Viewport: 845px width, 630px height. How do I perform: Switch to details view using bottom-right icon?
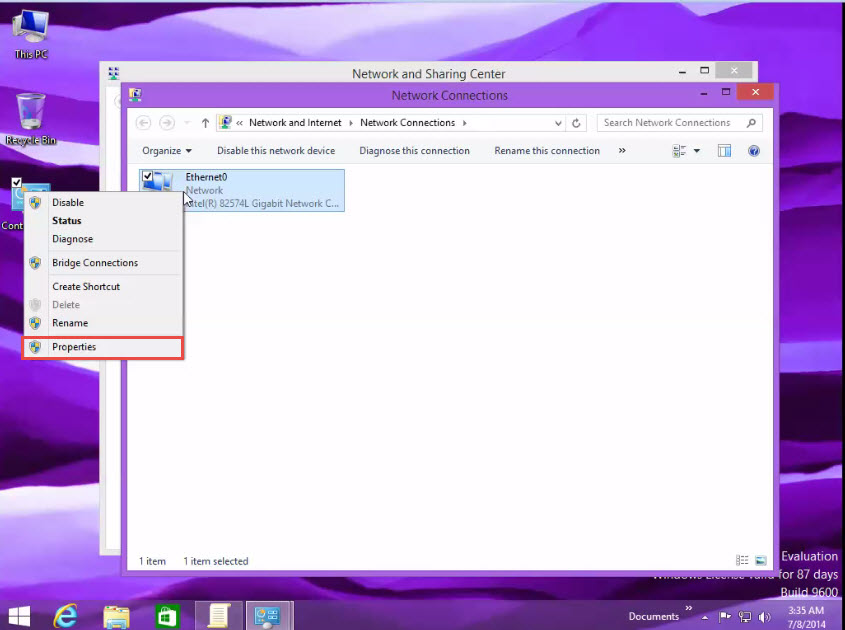pyautogui.click(x=741, y=560)
